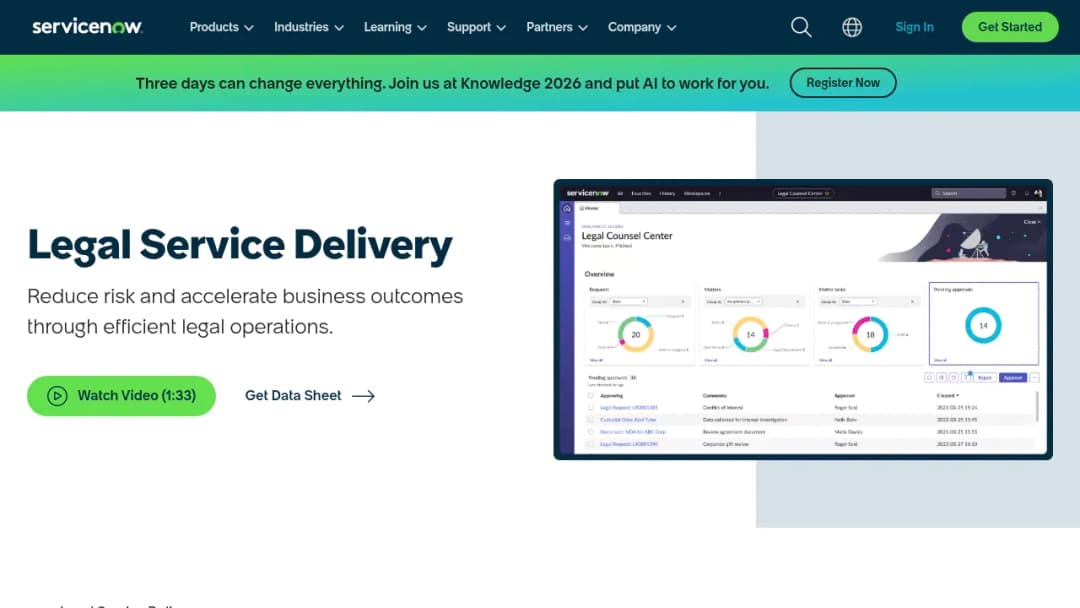The image size is (1080, 608).
Task: Click the Knowledge 2026 banner text
Action: pyautogui.click(x=452, y=83)
